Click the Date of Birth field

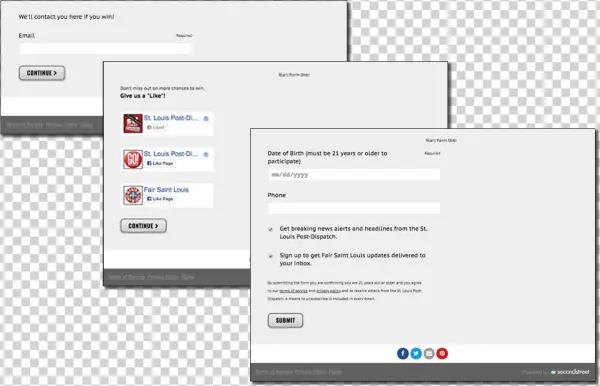point(354,174)
